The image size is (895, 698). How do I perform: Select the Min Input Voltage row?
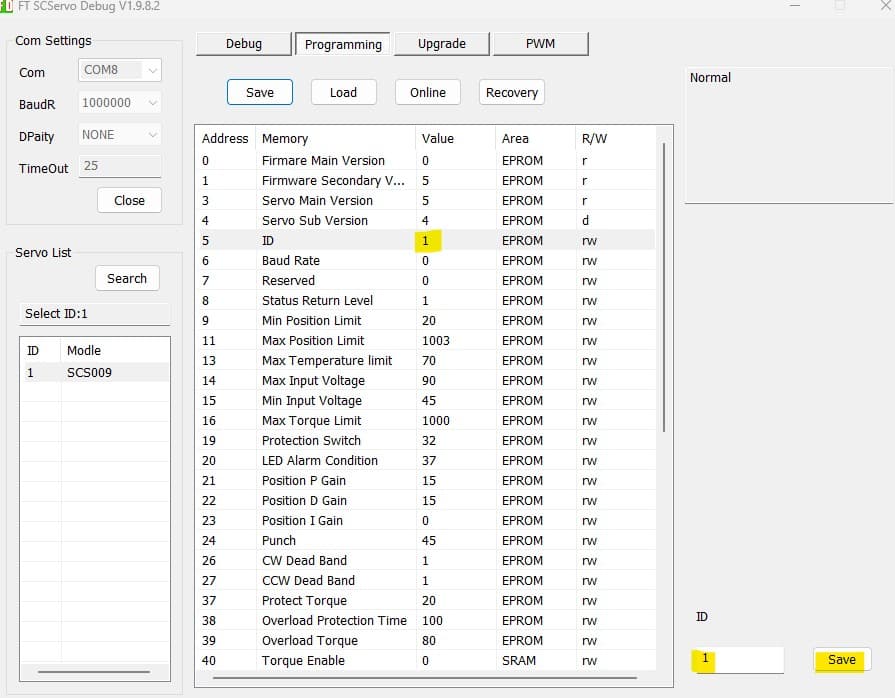click(x=427, y=401)
